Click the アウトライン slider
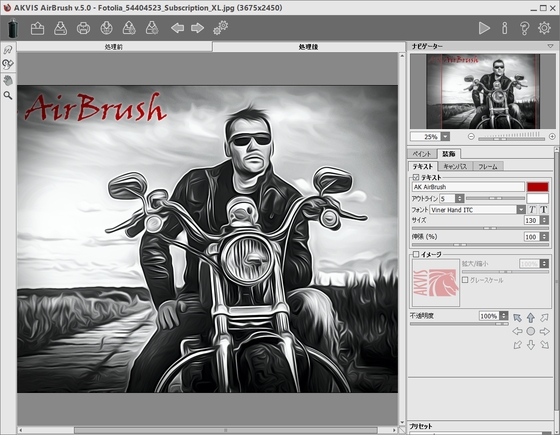The width and height of the screenshot is (560, 435). [x=495, y=198]
